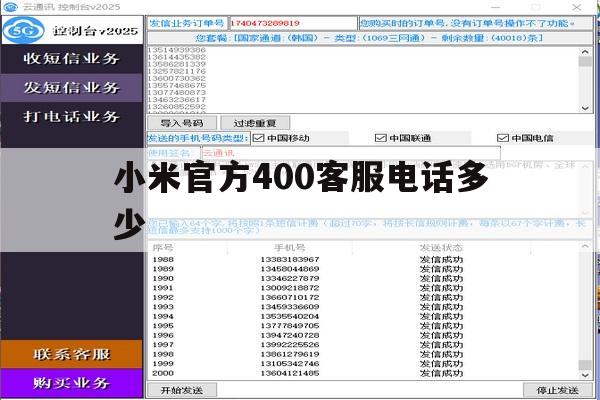
Task: Click the 云通讯 title bar app icon
Action: point(10,7)
